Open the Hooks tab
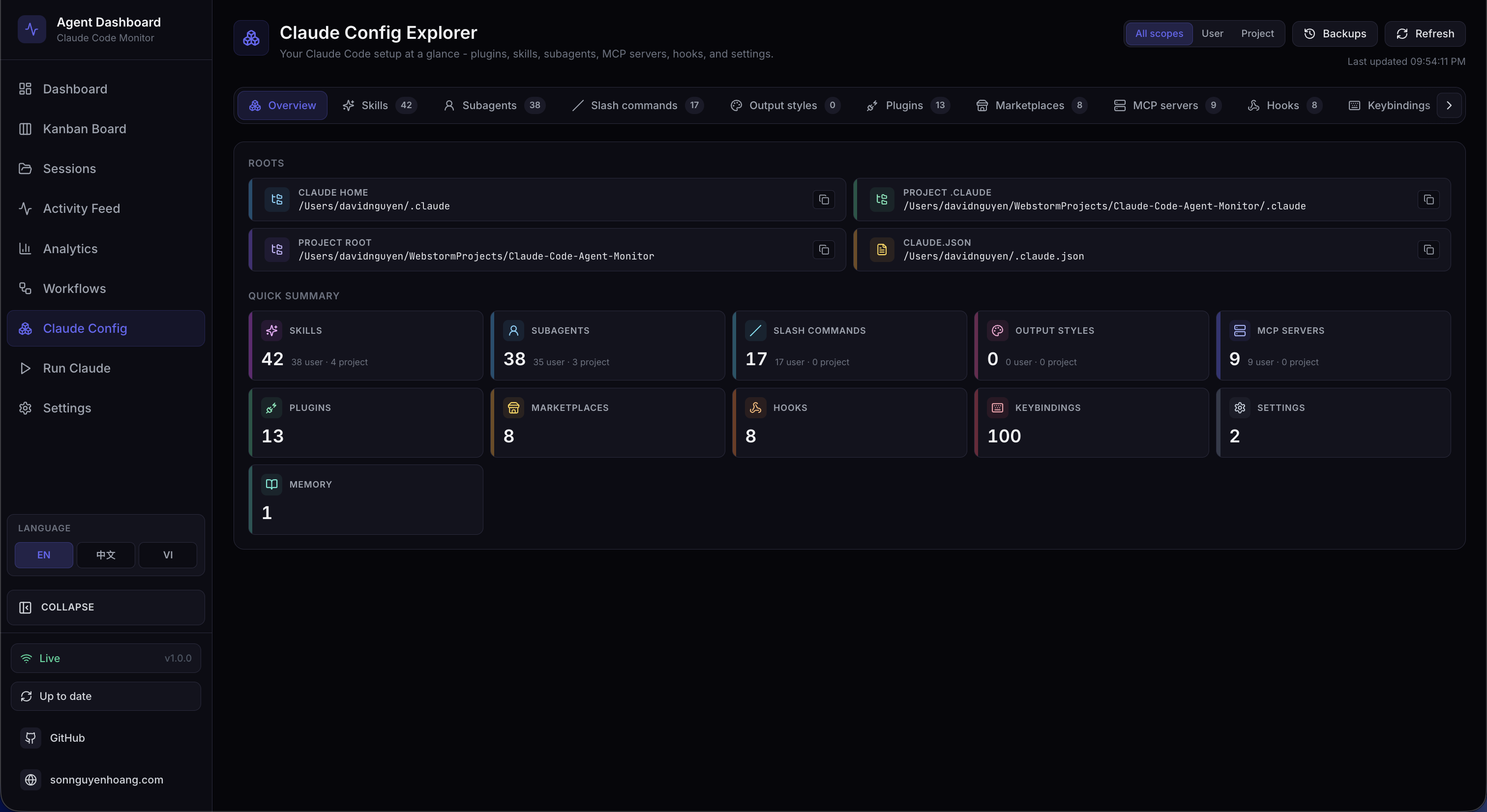1487x812 pixels. [1285, 106]
